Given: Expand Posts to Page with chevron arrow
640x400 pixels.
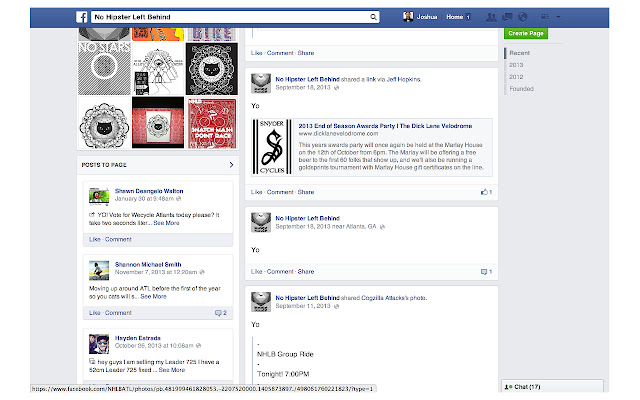Looking at the screenshot, I should coord(231,165).
